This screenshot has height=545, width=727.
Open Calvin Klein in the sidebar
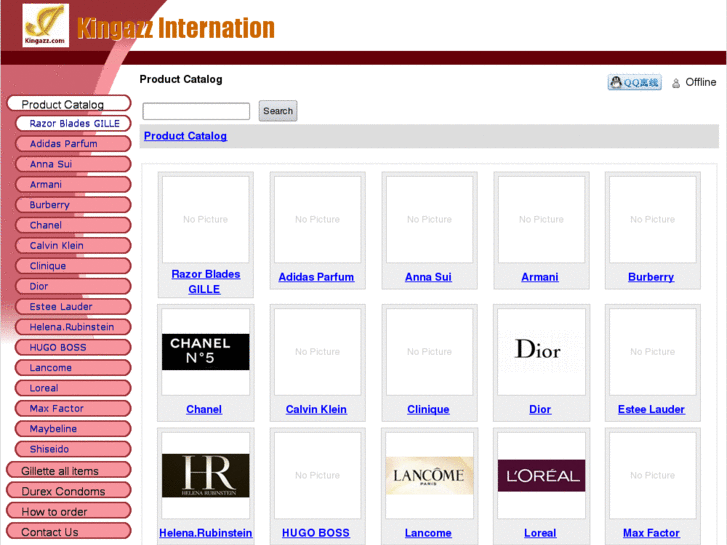click(x=73, y=246)
